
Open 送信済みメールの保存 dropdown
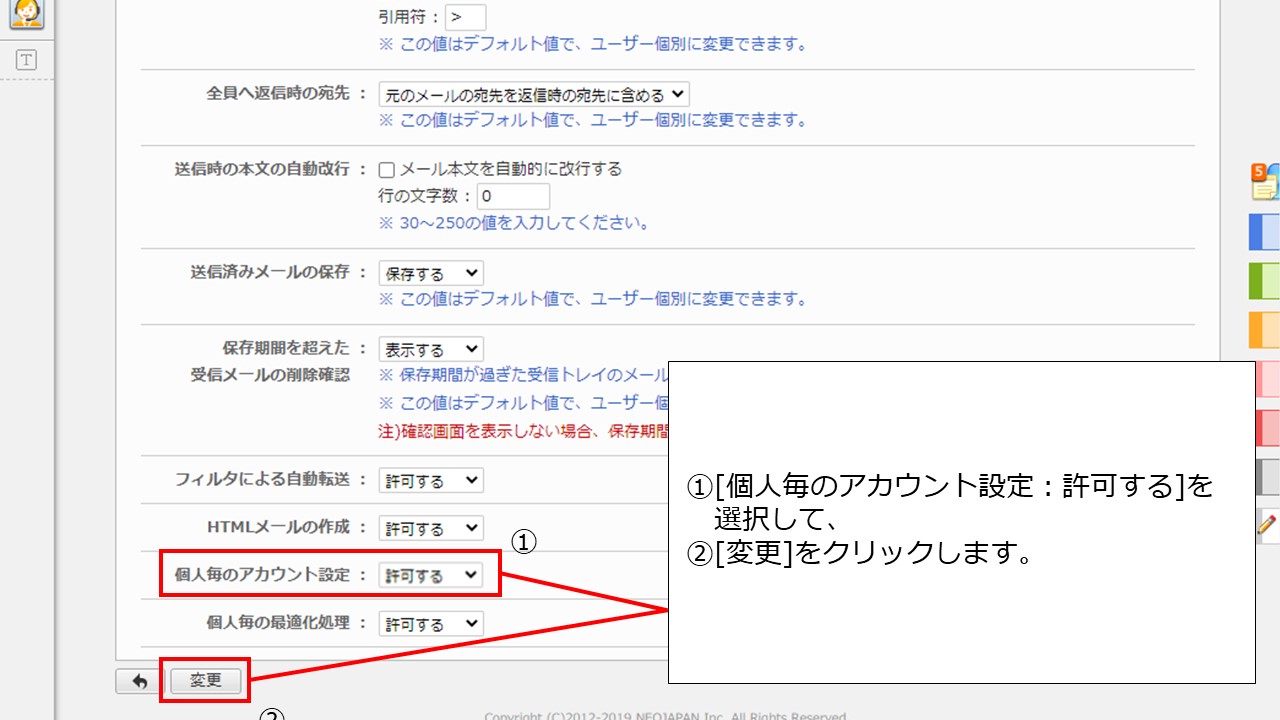(431, 273)
